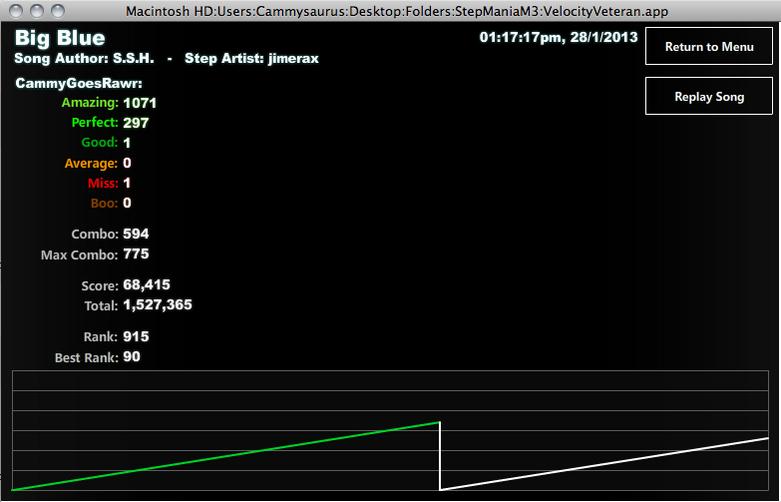This screenshot has height=502, width=781.
Task: Click the Perfect count 297
Action: point(136,123)
